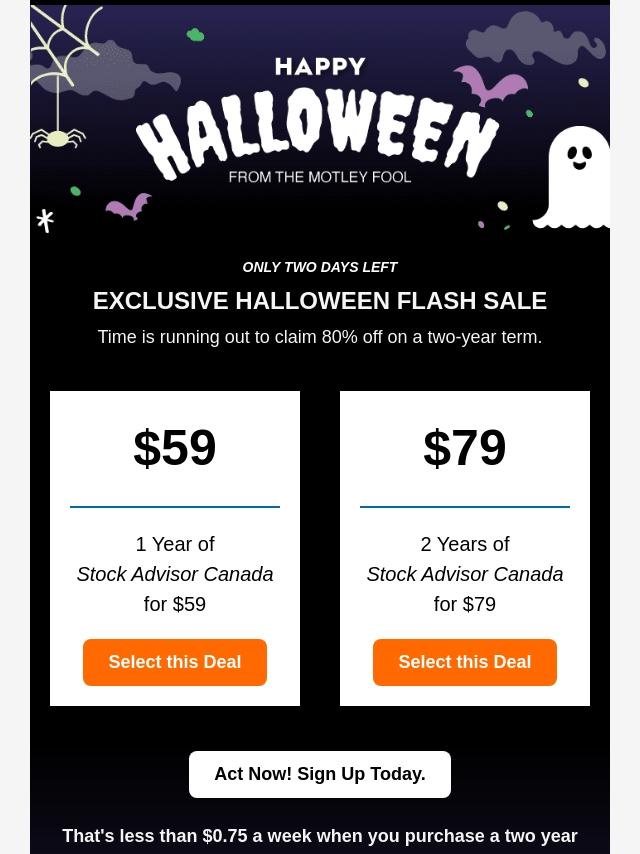Click the spider hanging from the web
The height and width of the screenshot is (854, 640).
(x=57, y=138)
